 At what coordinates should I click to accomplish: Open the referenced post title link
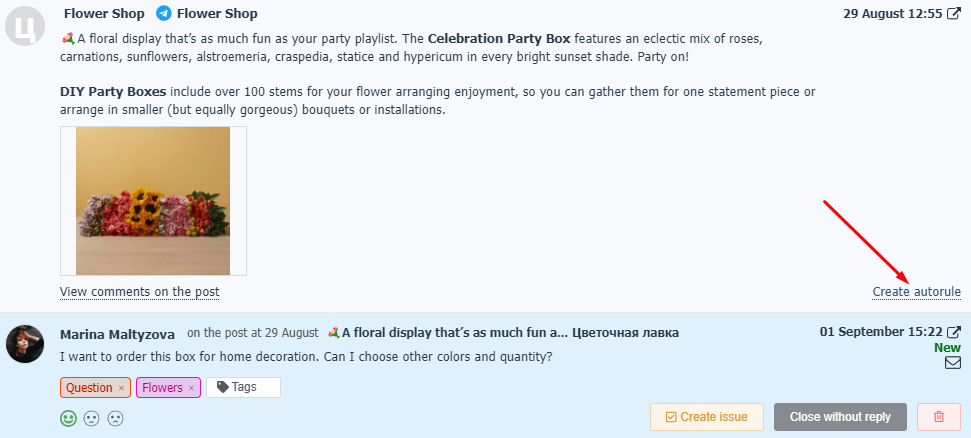[503, 333]
